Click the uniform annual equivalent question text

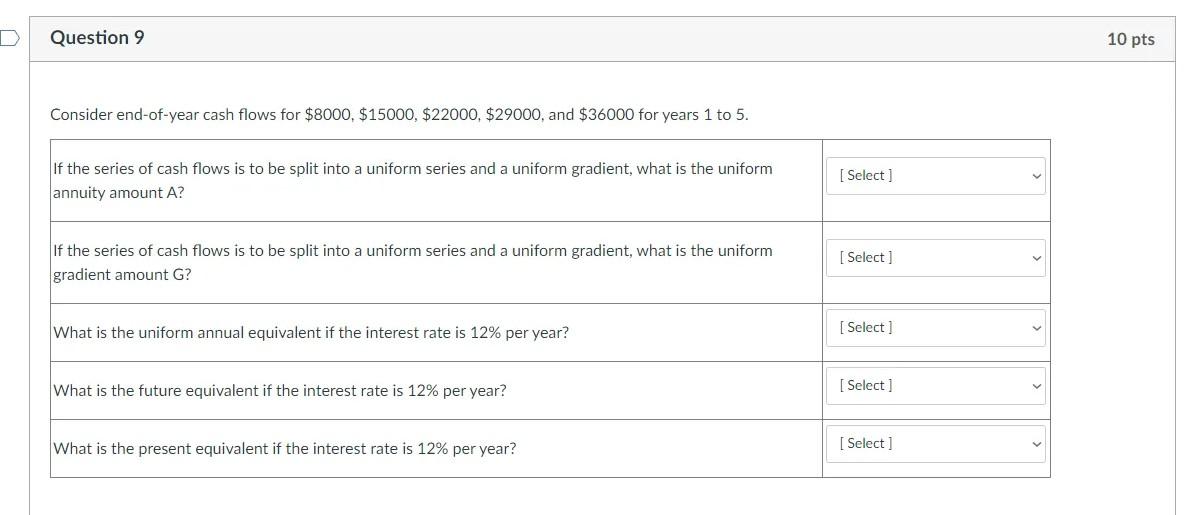pos(311,333)
